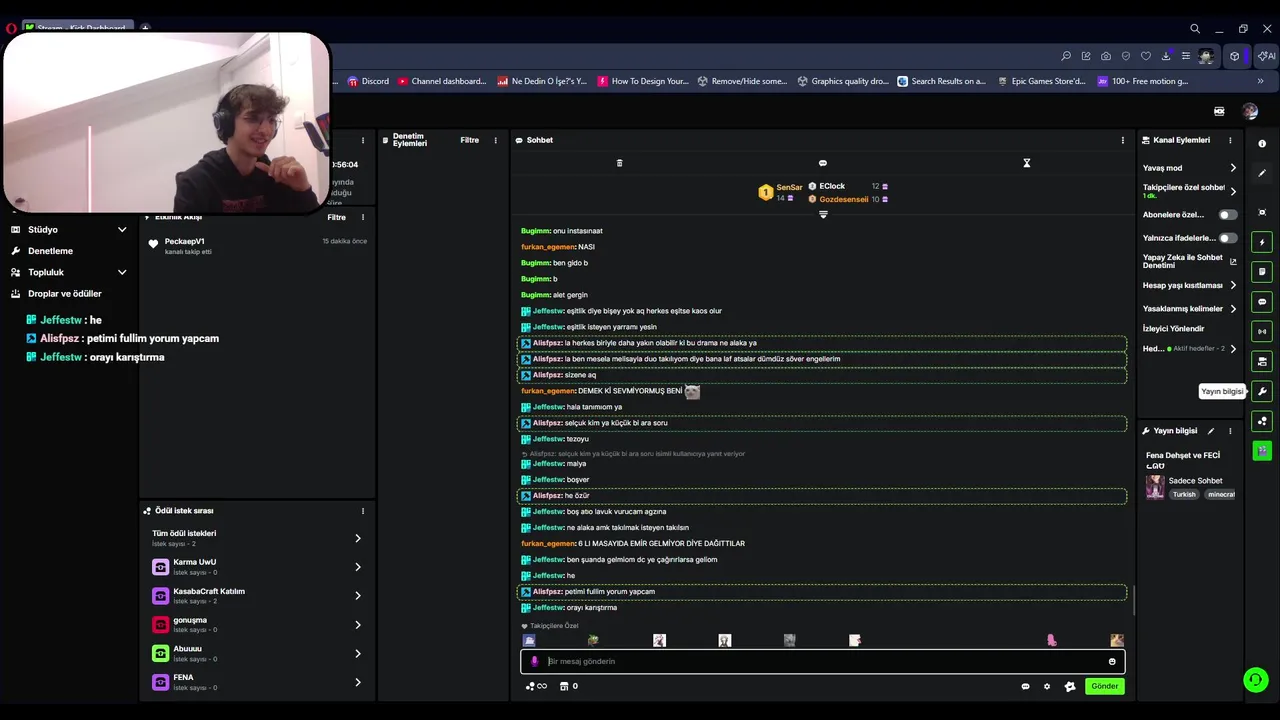The width and height of the screenshot is (1280, 720).
Task: Open KasabaCraft Katılım reward requests
Action: click(x=257, y=595)
